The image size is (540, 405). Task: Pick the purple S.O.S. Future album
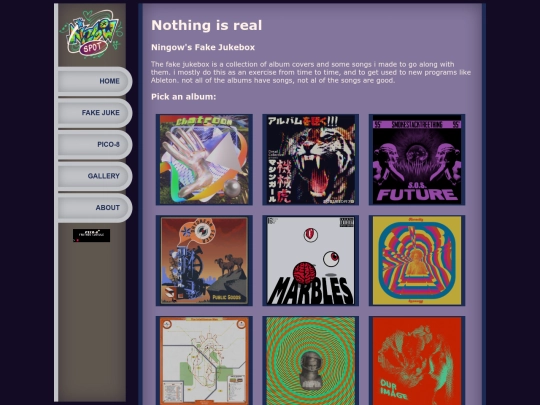coord(417,159)
